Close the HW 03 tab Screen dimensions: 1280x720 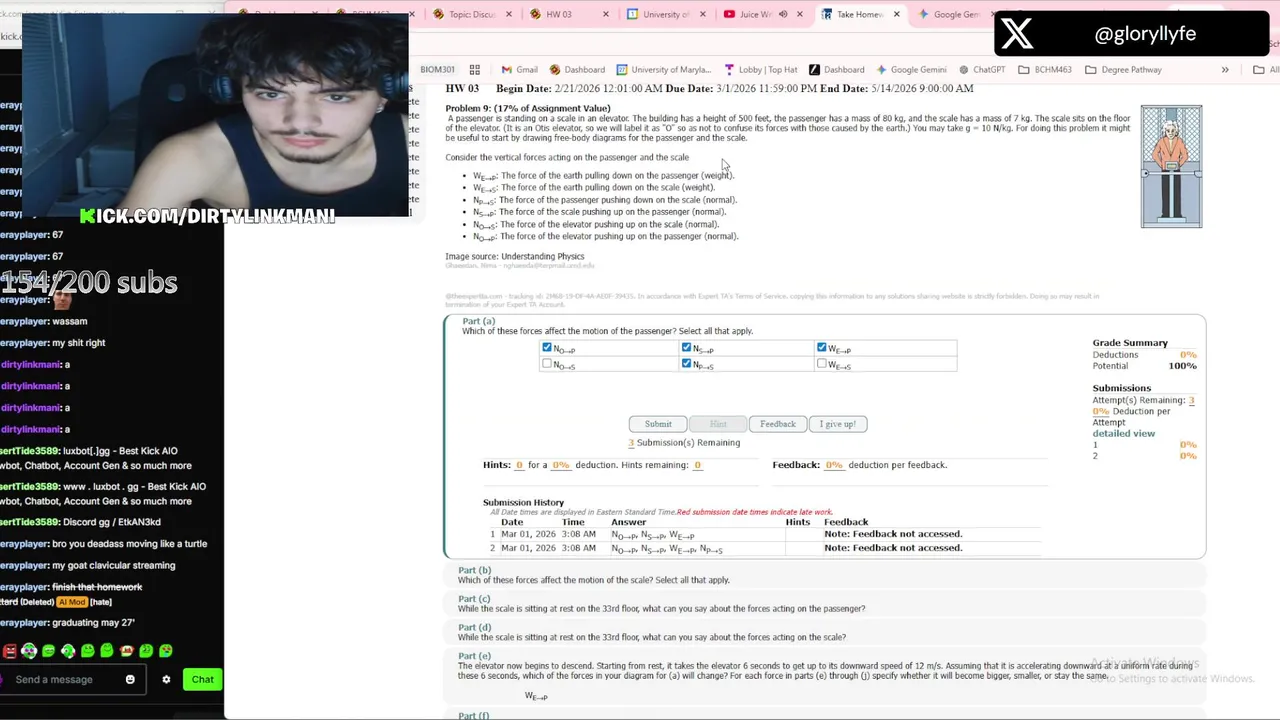(x=607, y=14)
